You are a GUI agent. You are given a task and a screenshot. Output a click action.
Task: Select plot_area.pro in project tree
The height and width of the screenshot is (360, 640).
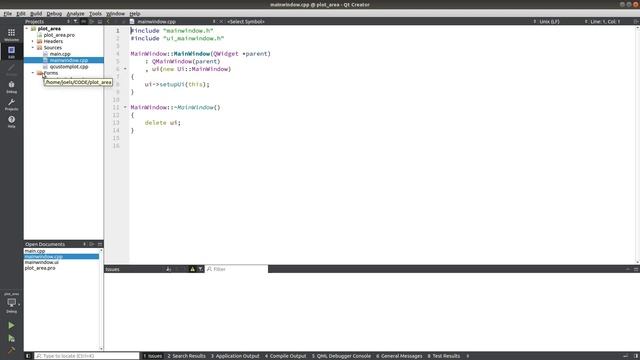point(59,35)
